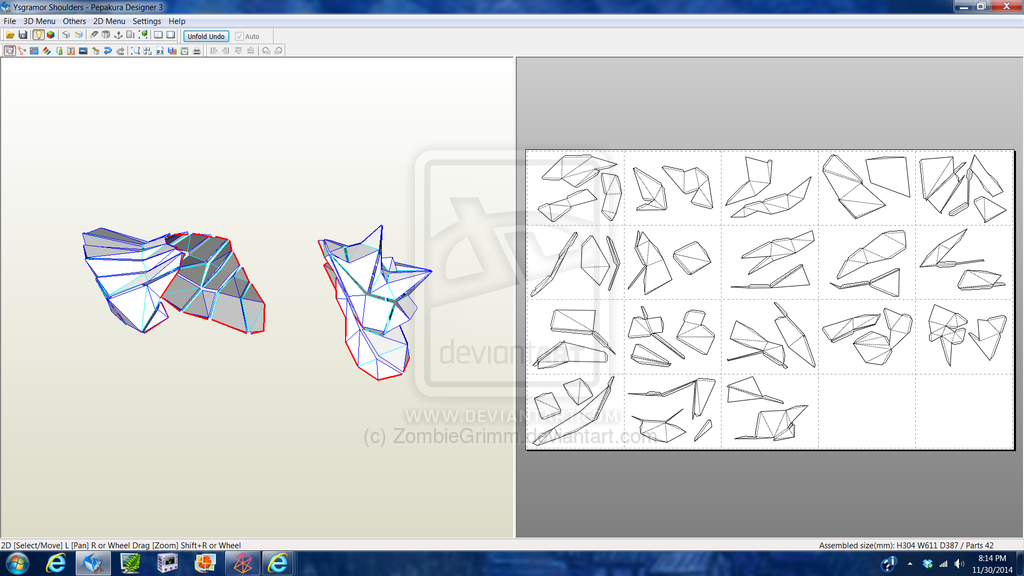This screenshot has width=1024, height=576.
Task: Click the page frame settings icon
Action: (x=184, y=50)
